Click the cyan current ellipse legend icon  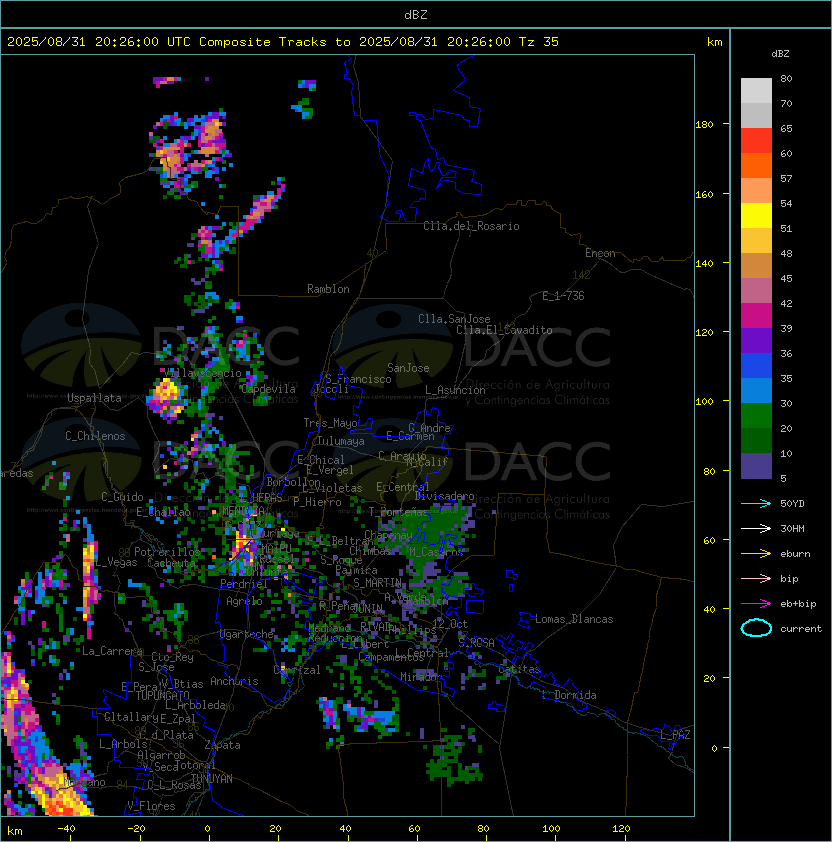[756, 628]
